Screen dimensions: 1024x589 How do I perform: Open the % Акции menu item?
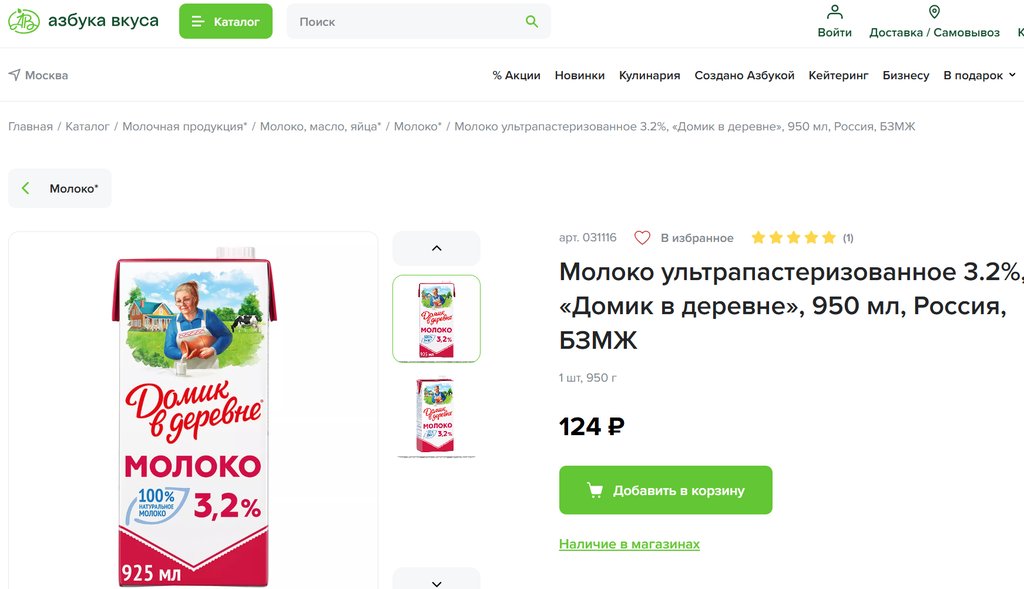point(516,75)
